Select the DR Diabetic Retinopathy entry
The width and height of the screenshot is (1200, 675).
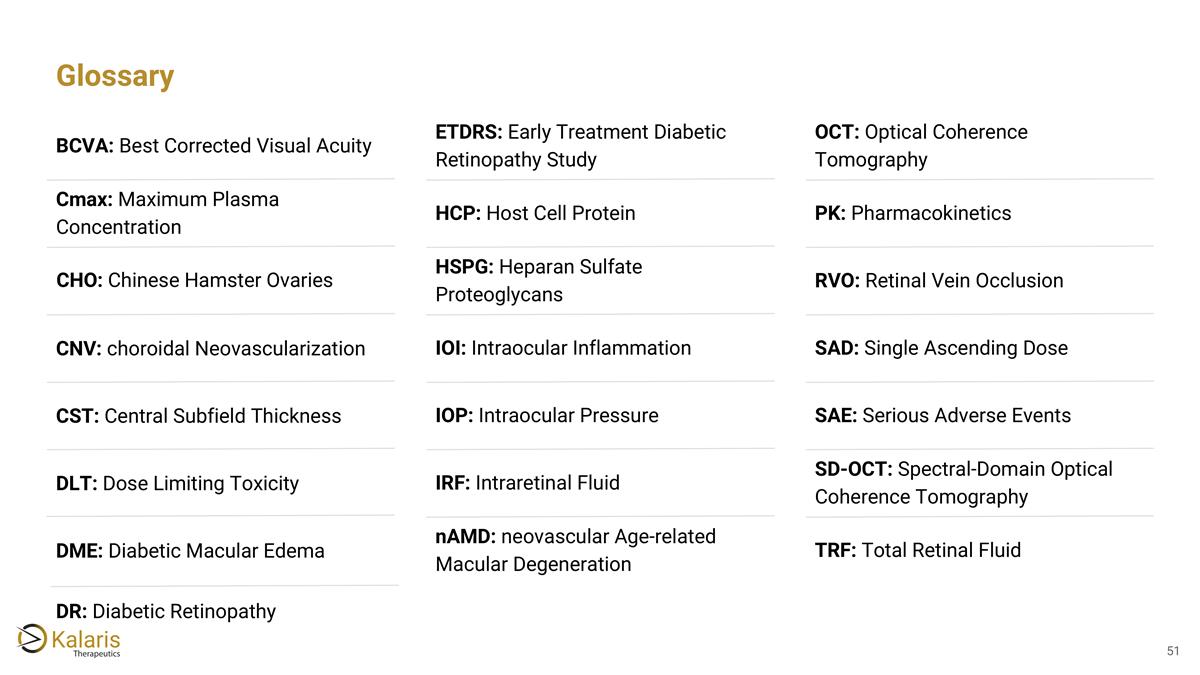[x=166, y=611]
